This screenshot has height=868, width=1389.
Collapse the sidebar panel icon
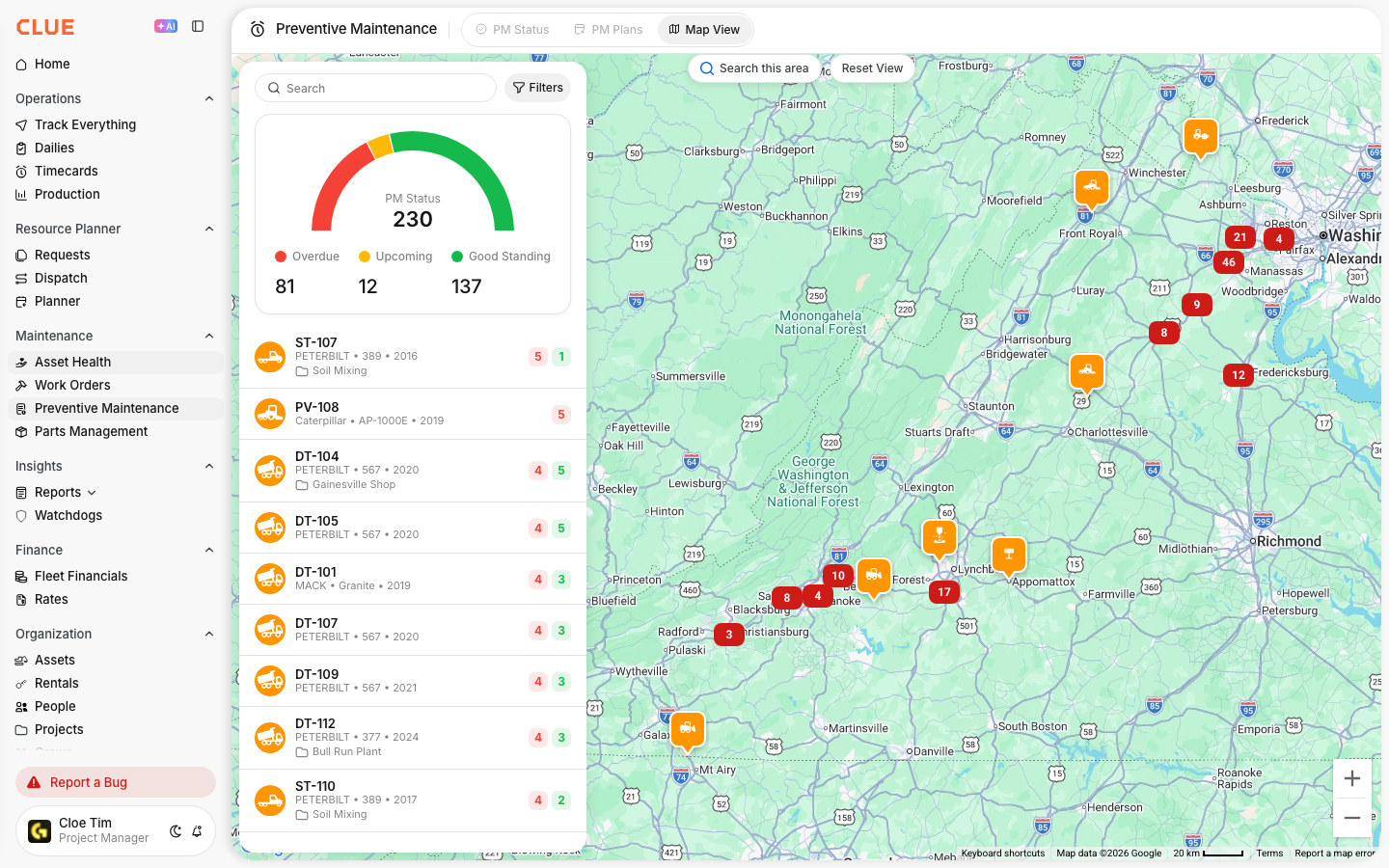pos(198,26)
